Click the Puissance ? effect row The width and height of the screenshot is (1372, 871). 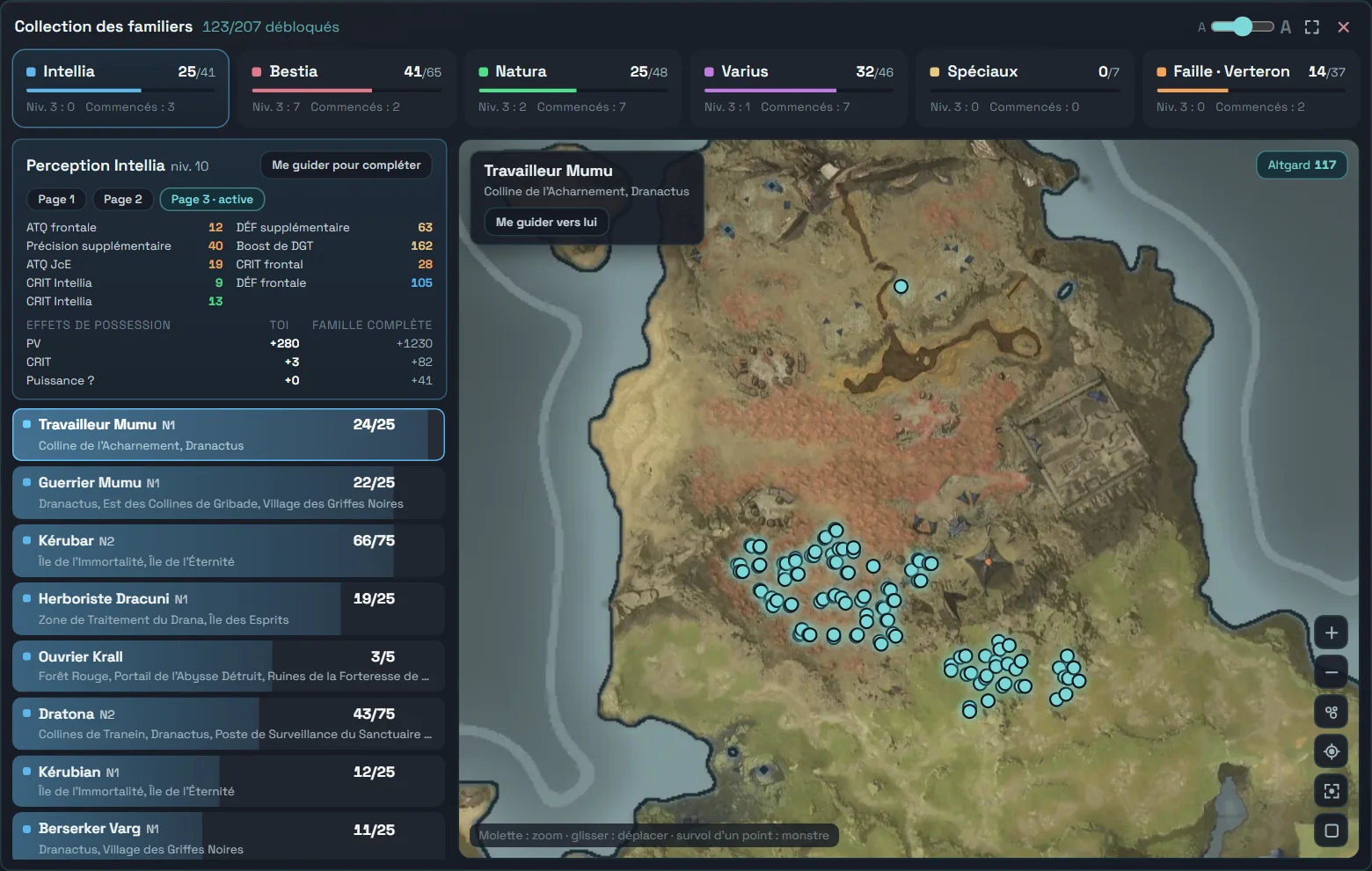(x=229, y=381)
